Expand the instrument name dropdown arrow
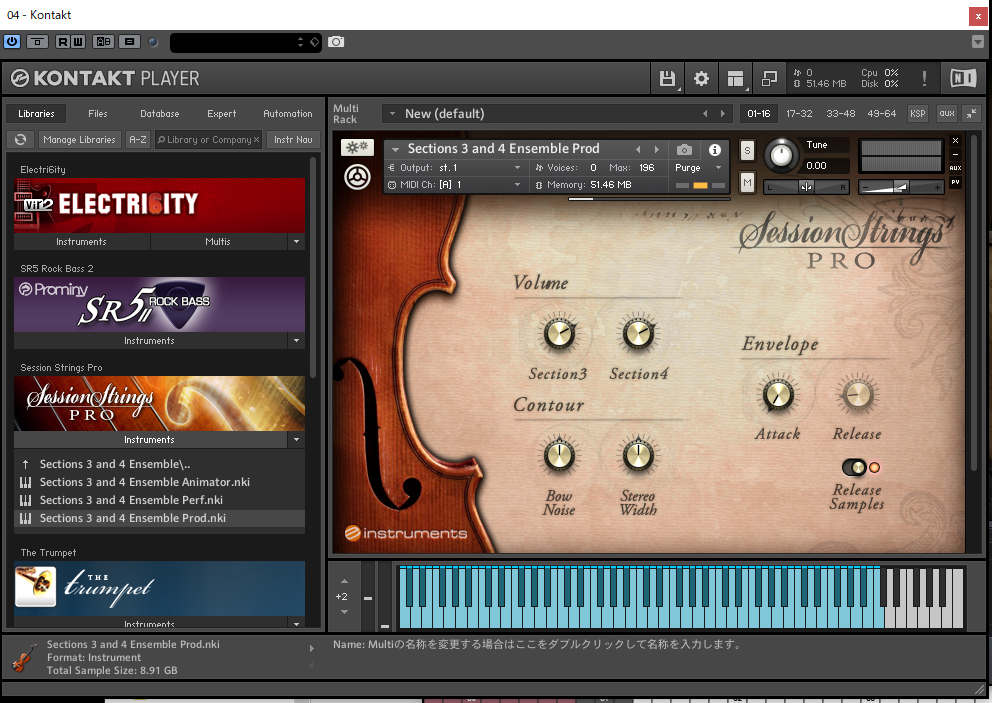Screen dimensions: 992x703 tap(395, 149)
